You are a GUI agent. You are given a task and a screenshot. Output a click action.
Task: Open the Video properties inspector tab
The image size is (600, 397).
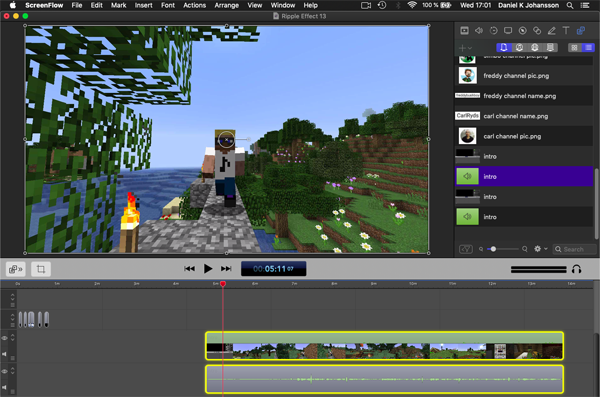click(464, 31)
